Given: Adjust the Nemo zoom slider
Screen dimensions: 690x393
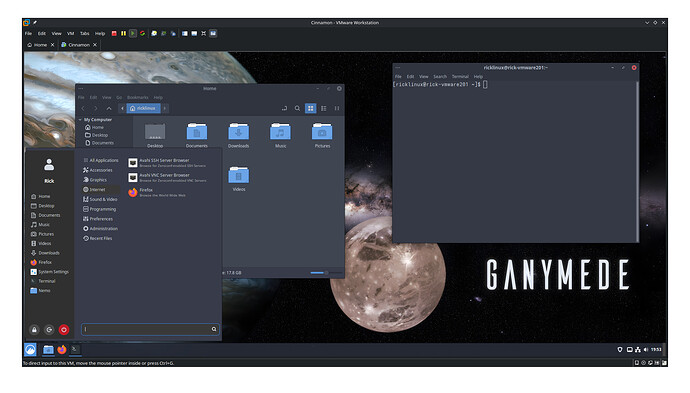Looking at the screenshot, I should pos(326,273).
